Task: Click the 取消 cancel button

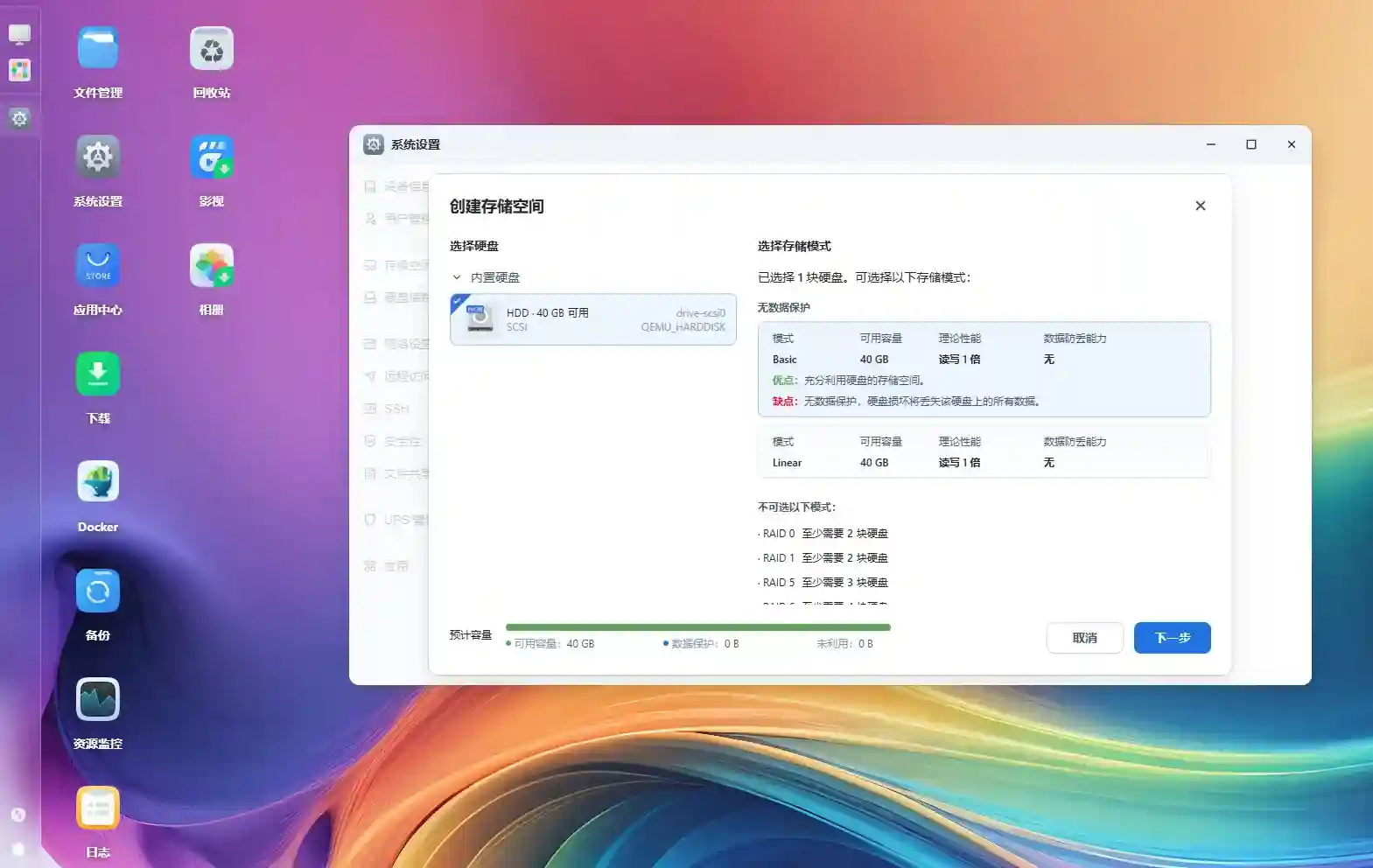Action: coord(1084,638)
